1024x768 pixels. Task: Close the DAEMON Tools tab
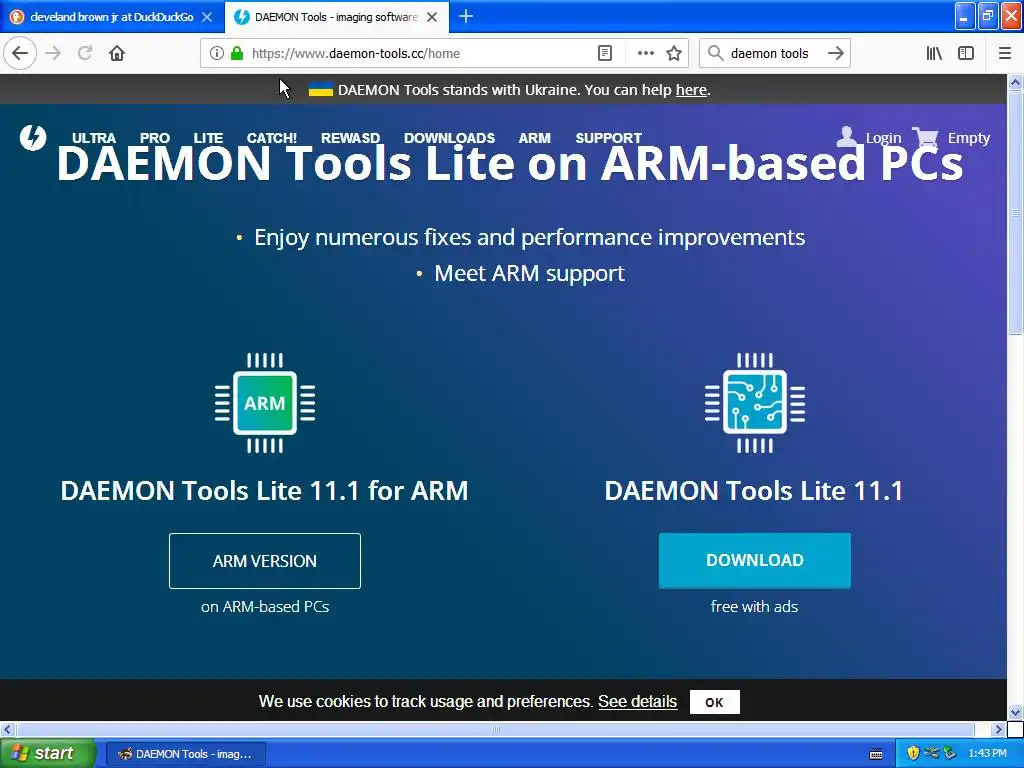click(x=432, y=18)
